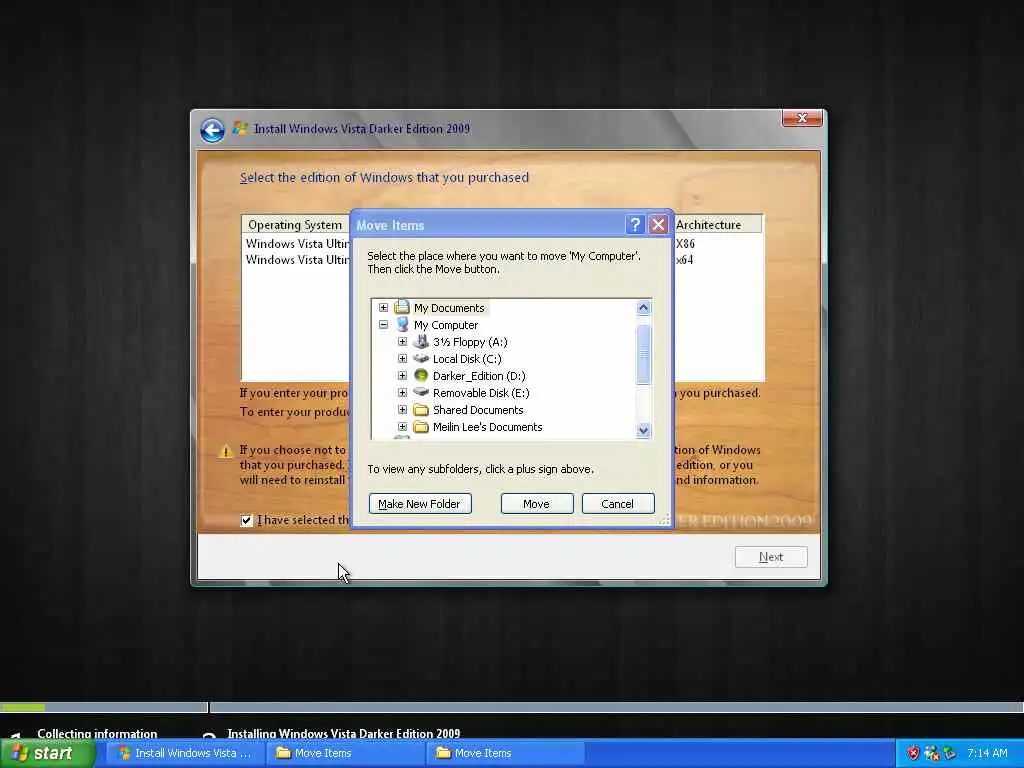Screen dimensions: 1024x768
Task: Select 'My Computer' label in folder tree
Action: tap(446, 325)
